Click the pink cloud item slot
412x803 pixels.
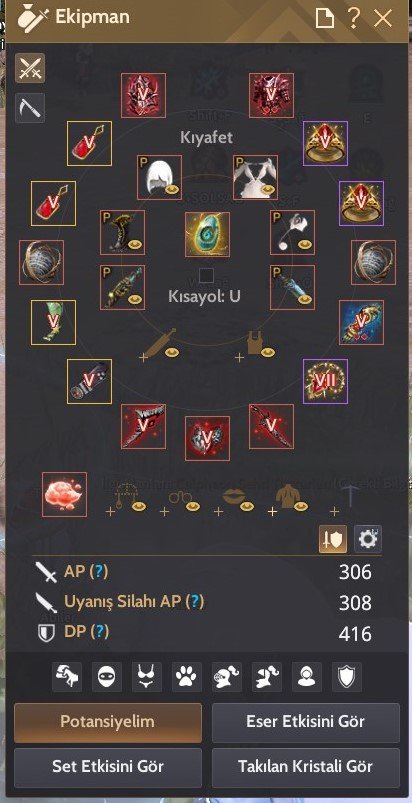pos(64,494)
